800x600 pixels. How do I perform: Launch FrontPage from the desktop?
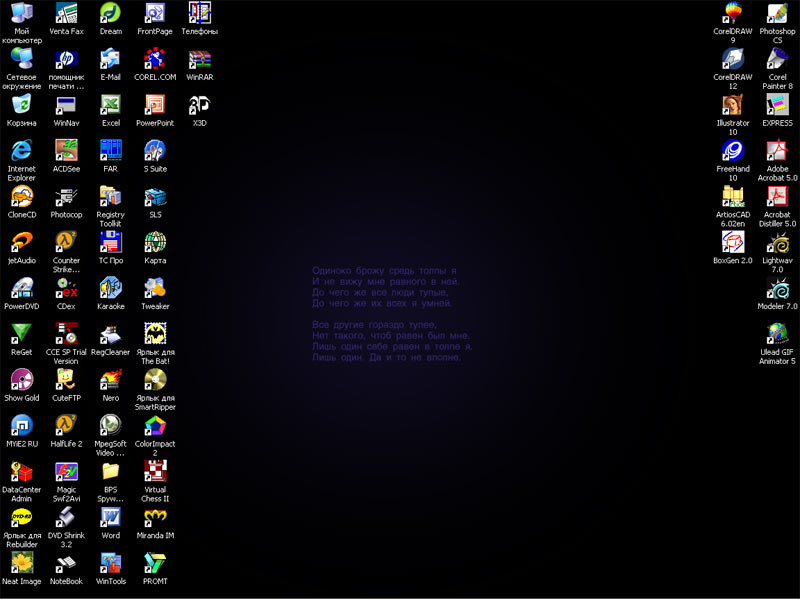[155, 13]
